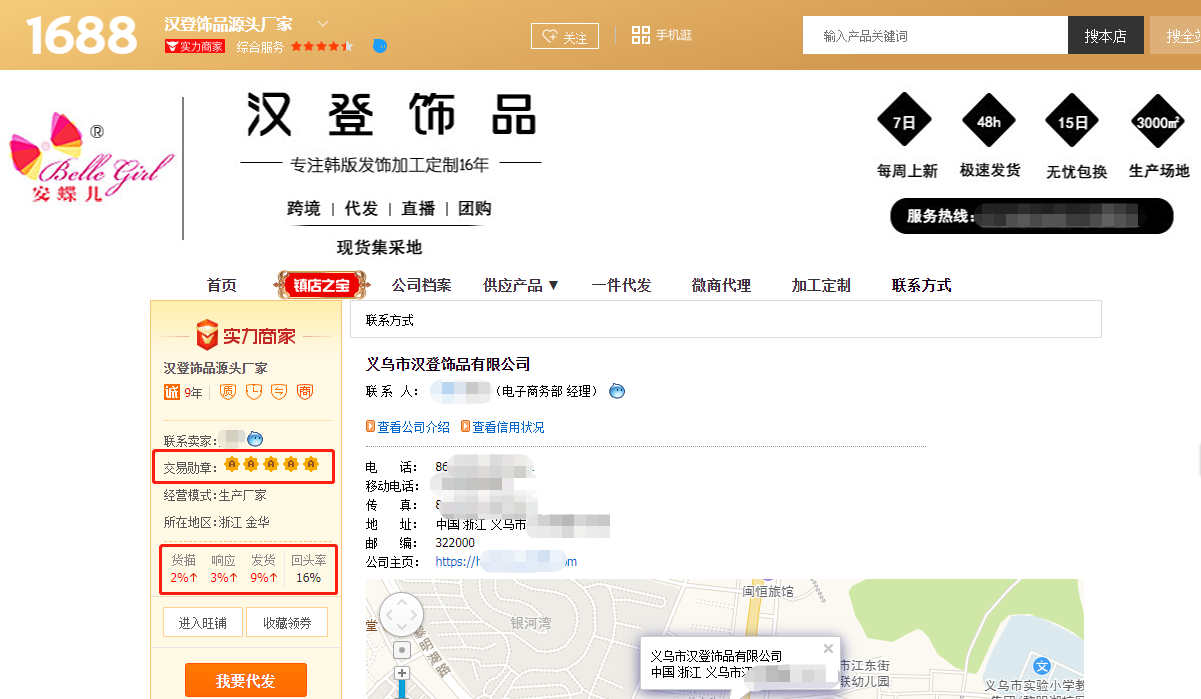
Task: Click the 实力商家 shield logo in sidebar
Action: tap(245, 333)
